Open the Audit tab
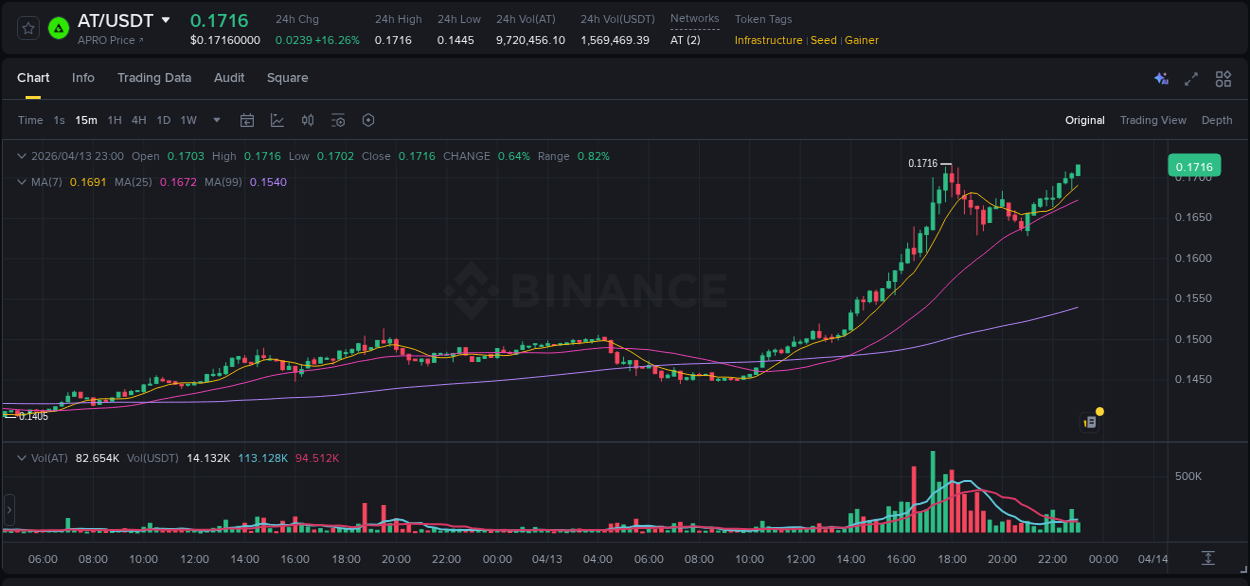The height and width of the screenshot is (586, 1250). (229, 78)
